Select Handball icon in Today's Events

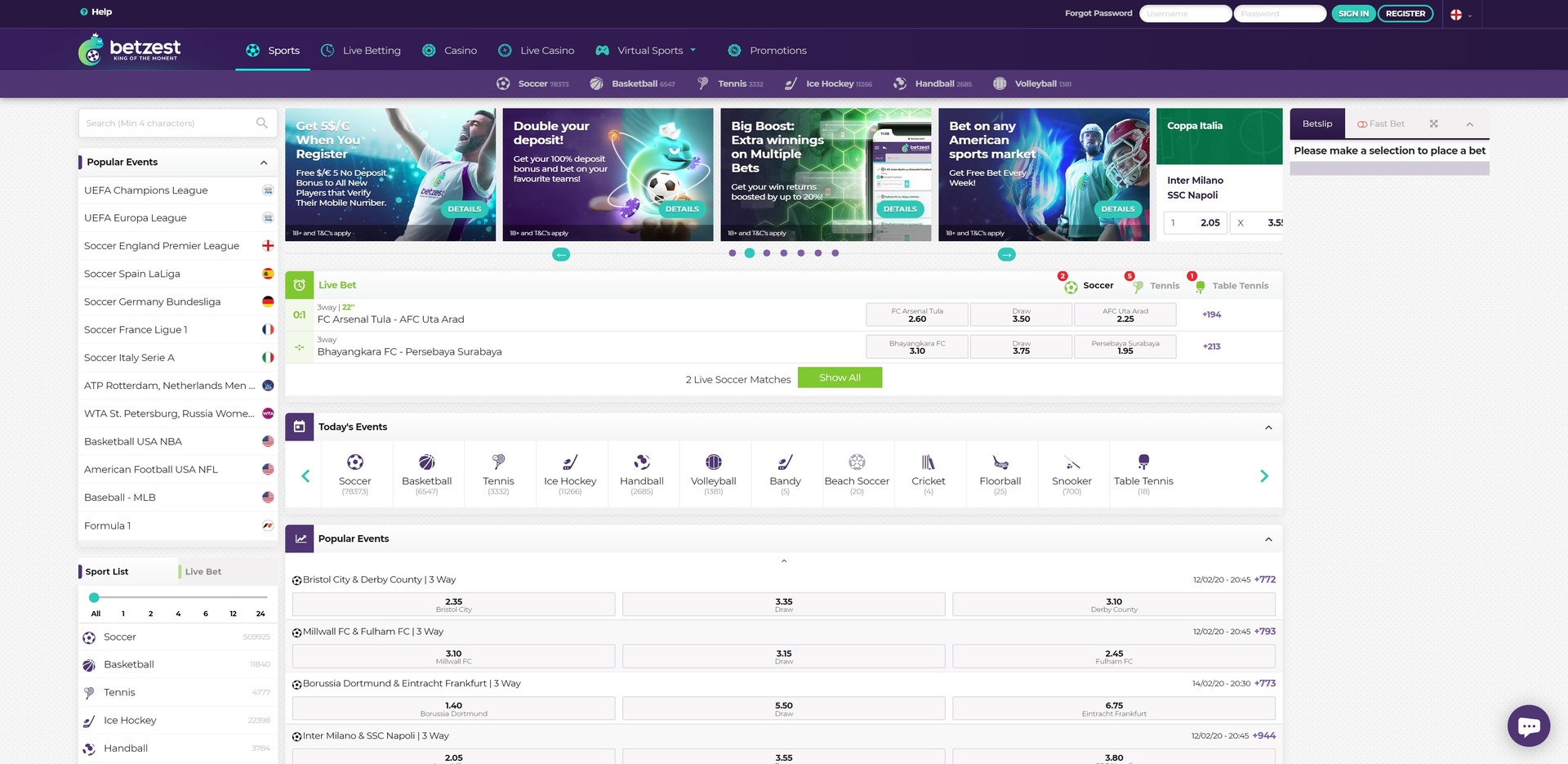coord(642,462)
